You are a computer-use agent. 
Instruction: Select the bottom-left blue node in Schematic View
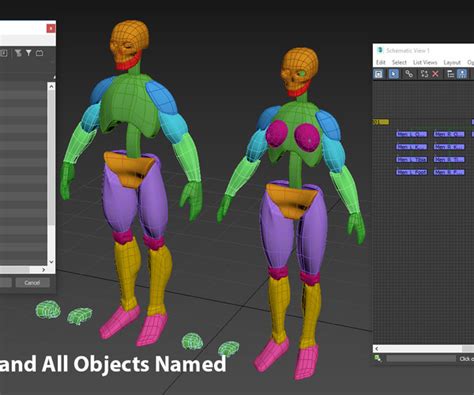(412, 172)
